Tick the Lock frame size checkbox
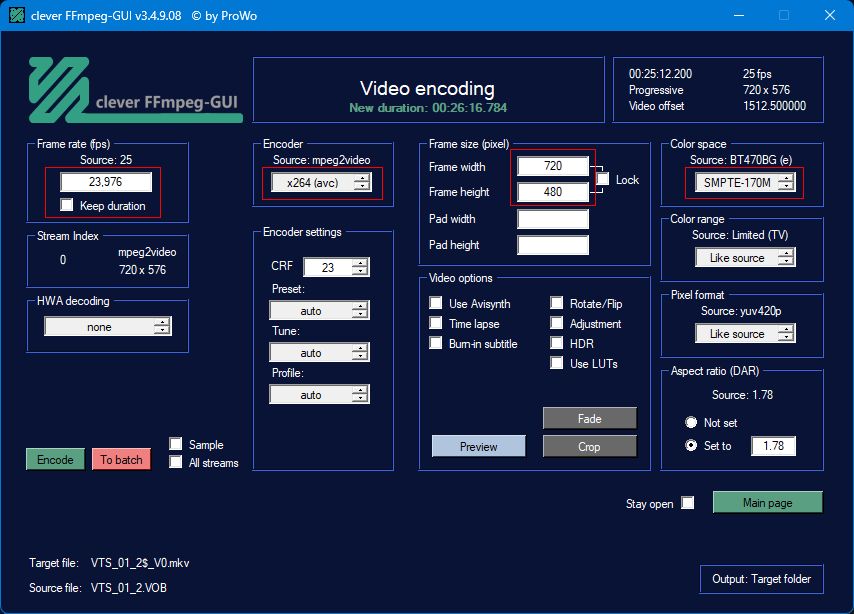 (x=603, y=179)
